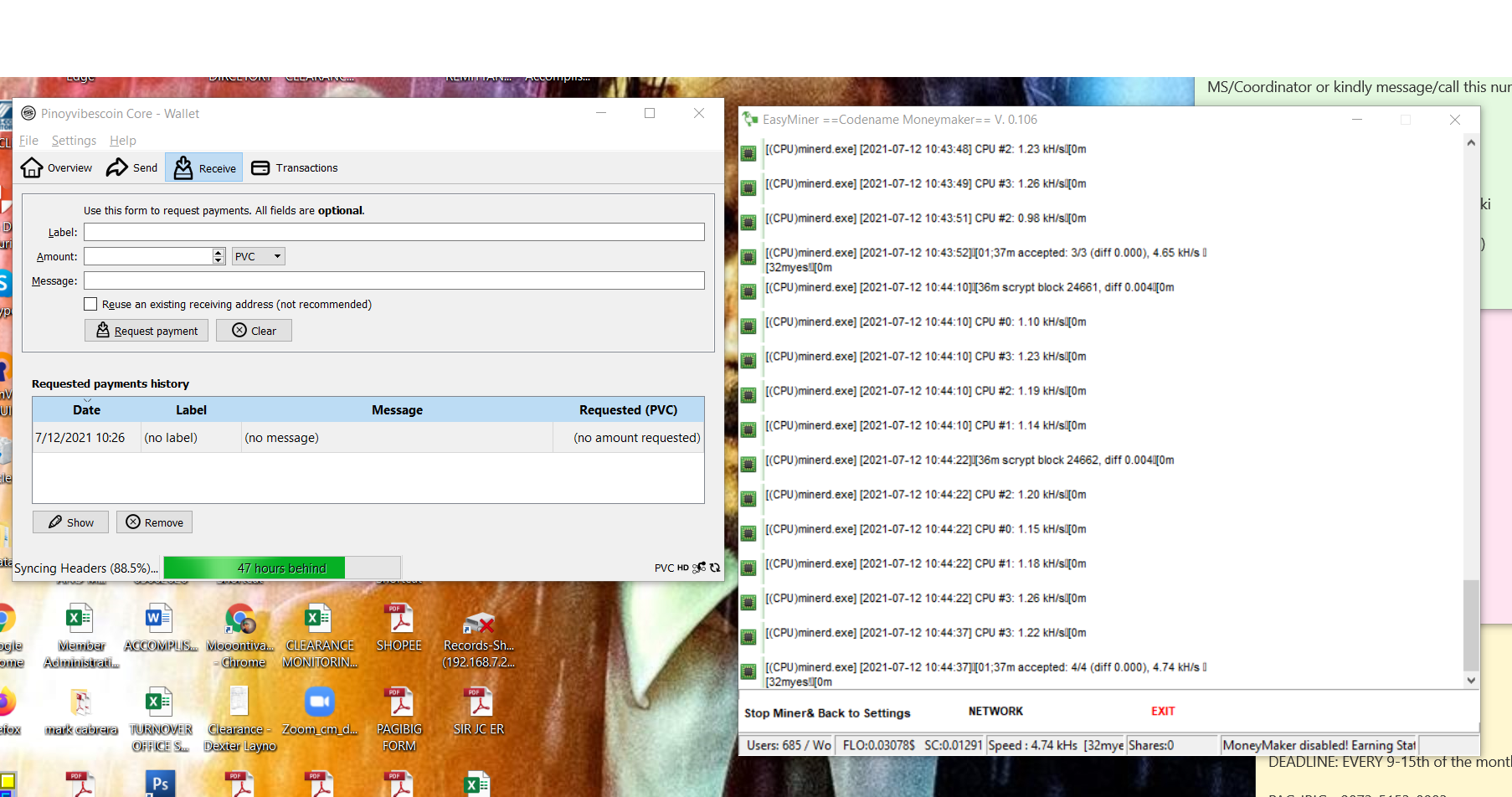Click the Amount spinner arrows
Viewport: 1512px width, 797px height.
[x=219, y=256]
